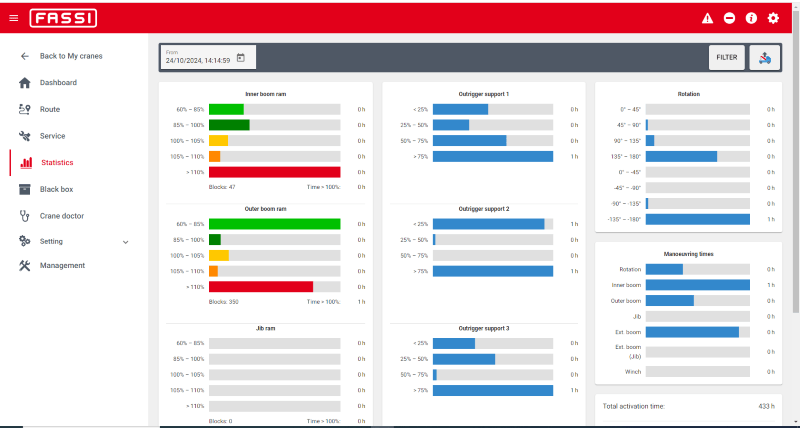Click the red >110% Inner boom ram bar

pyautogui.click(x=274, y=172)
